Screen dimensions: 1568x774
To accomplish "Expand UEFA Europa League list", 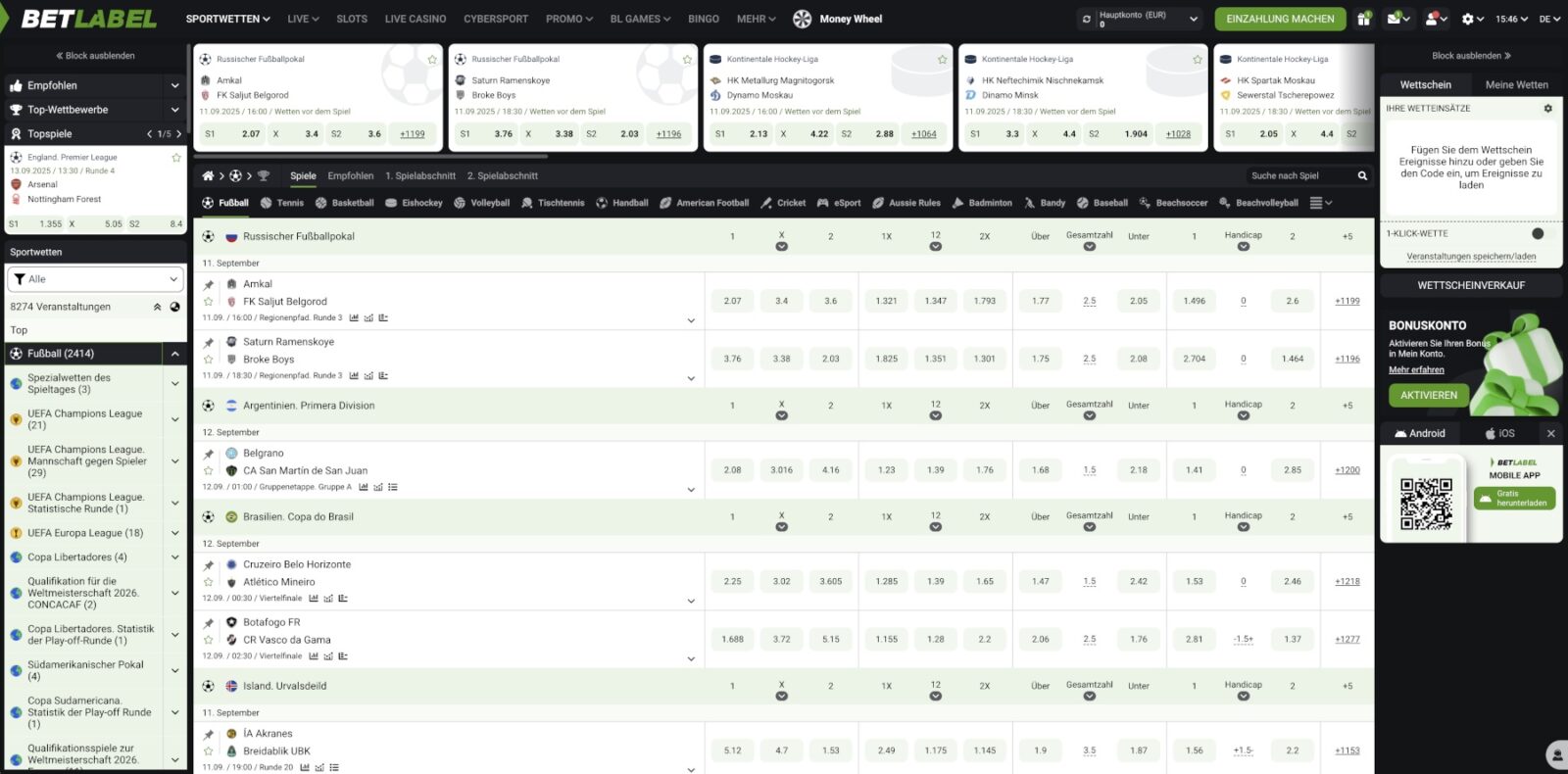I will (x=175, y=534).
